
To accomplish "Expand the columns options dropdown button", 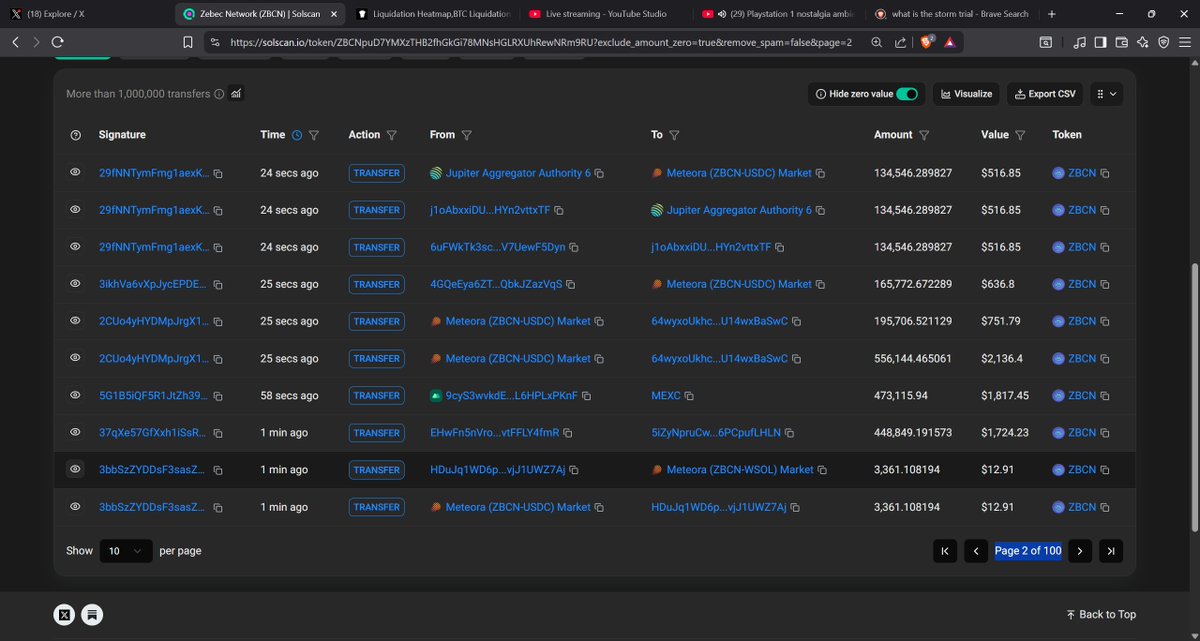I will click(x=1105, y=94).
